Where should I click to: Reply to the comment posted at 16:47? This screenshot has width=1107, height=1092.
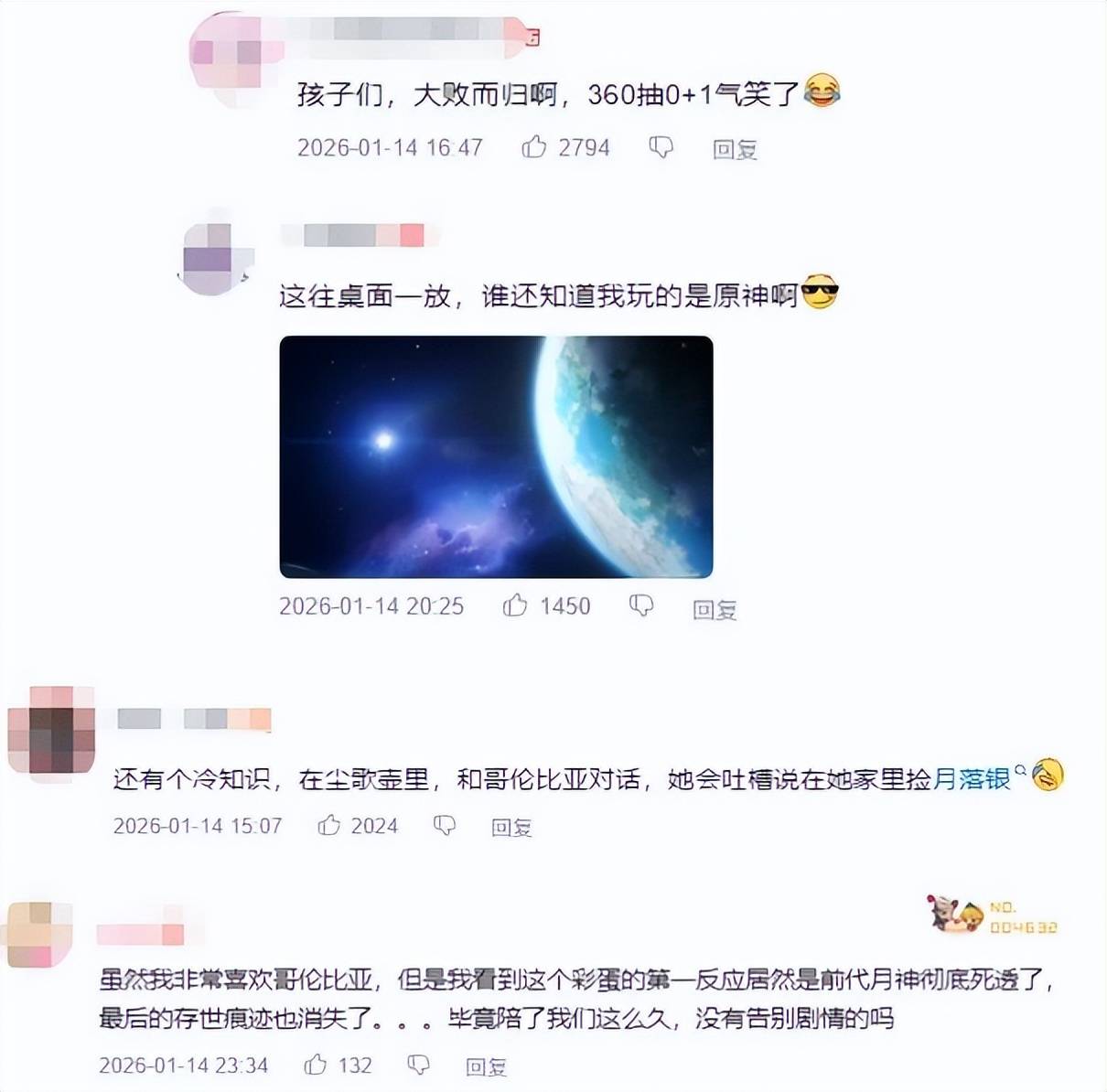pyautogui.click(x=735, y=148)
